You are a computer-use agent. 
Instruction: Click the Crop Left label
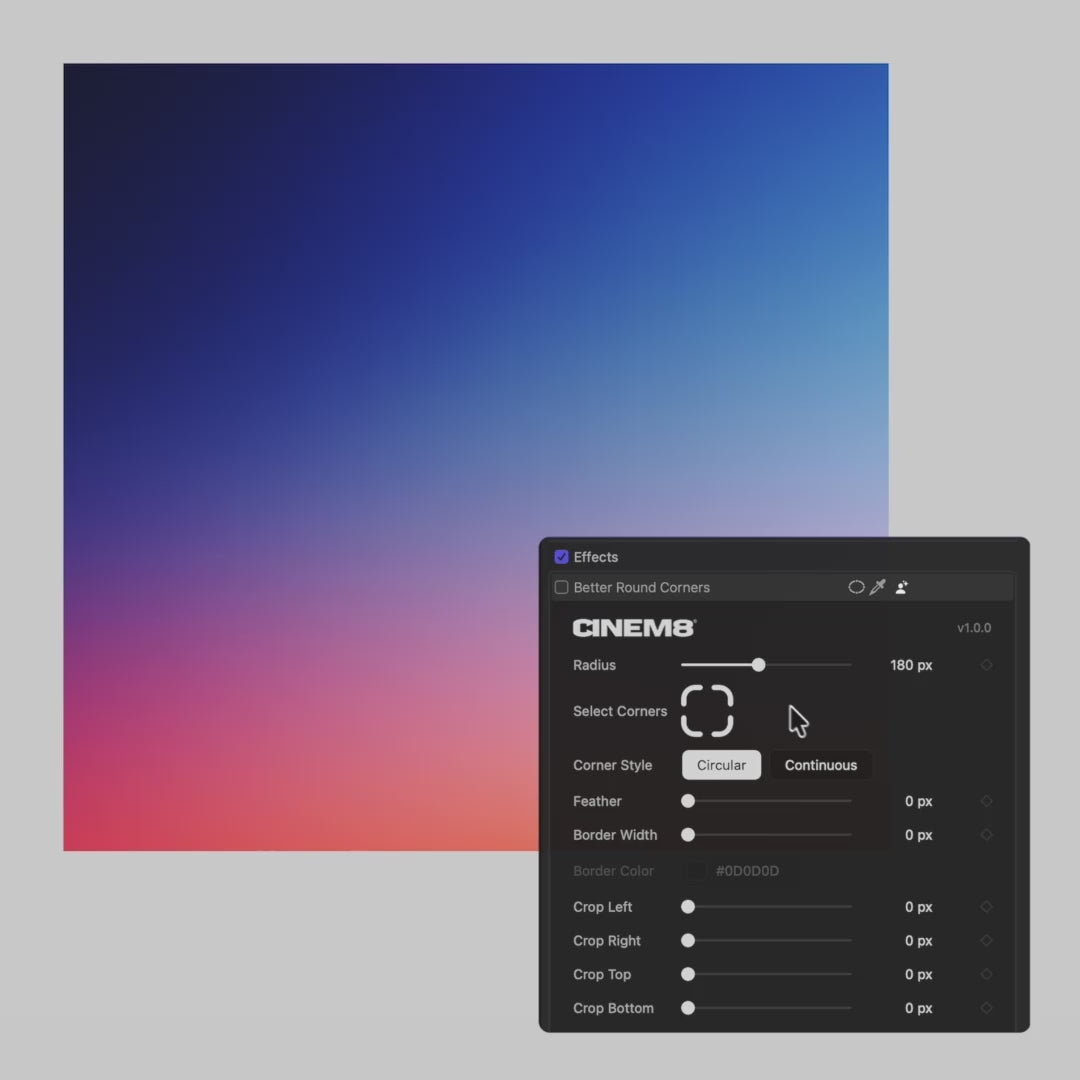(x=603, y=906)
